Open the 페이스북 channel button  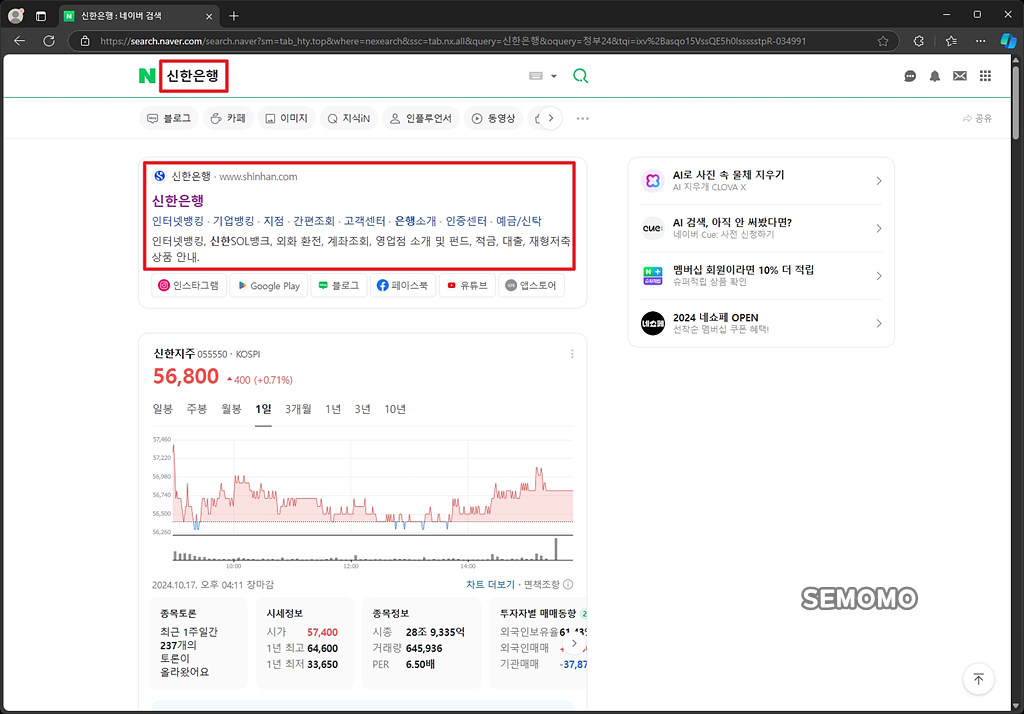[402, 285]
